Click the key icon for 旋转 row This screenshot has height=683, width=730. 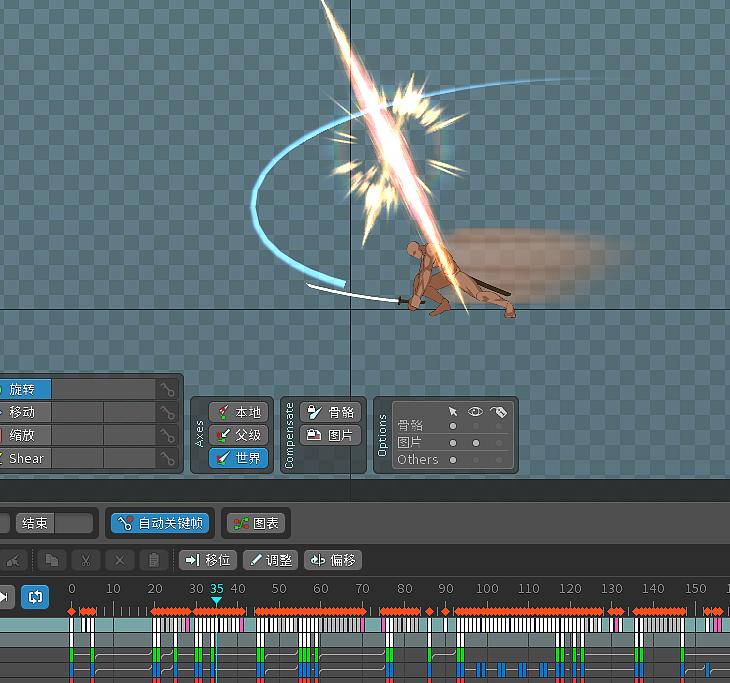pyautogui.click(x=168, y=389)
